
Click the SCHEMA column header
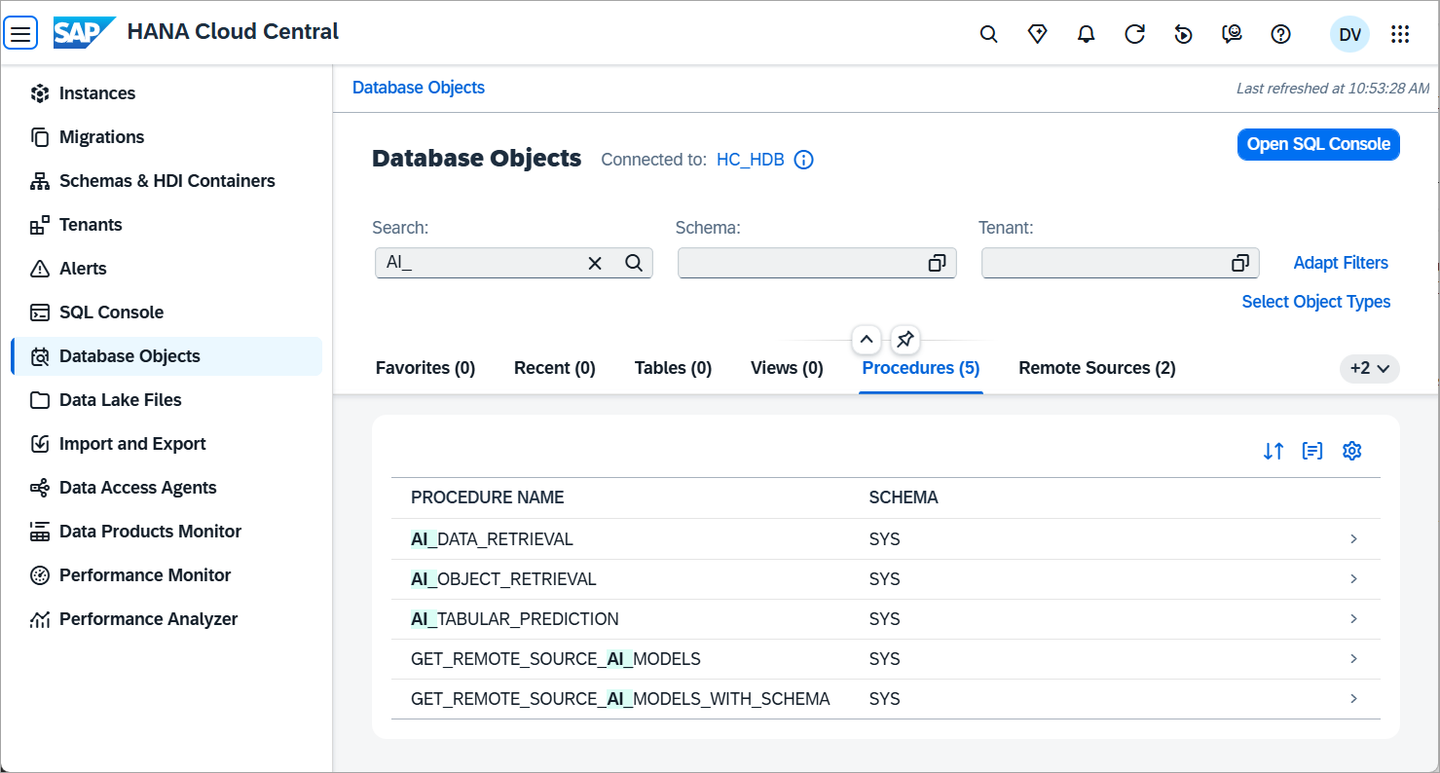(x=903, y=498)
